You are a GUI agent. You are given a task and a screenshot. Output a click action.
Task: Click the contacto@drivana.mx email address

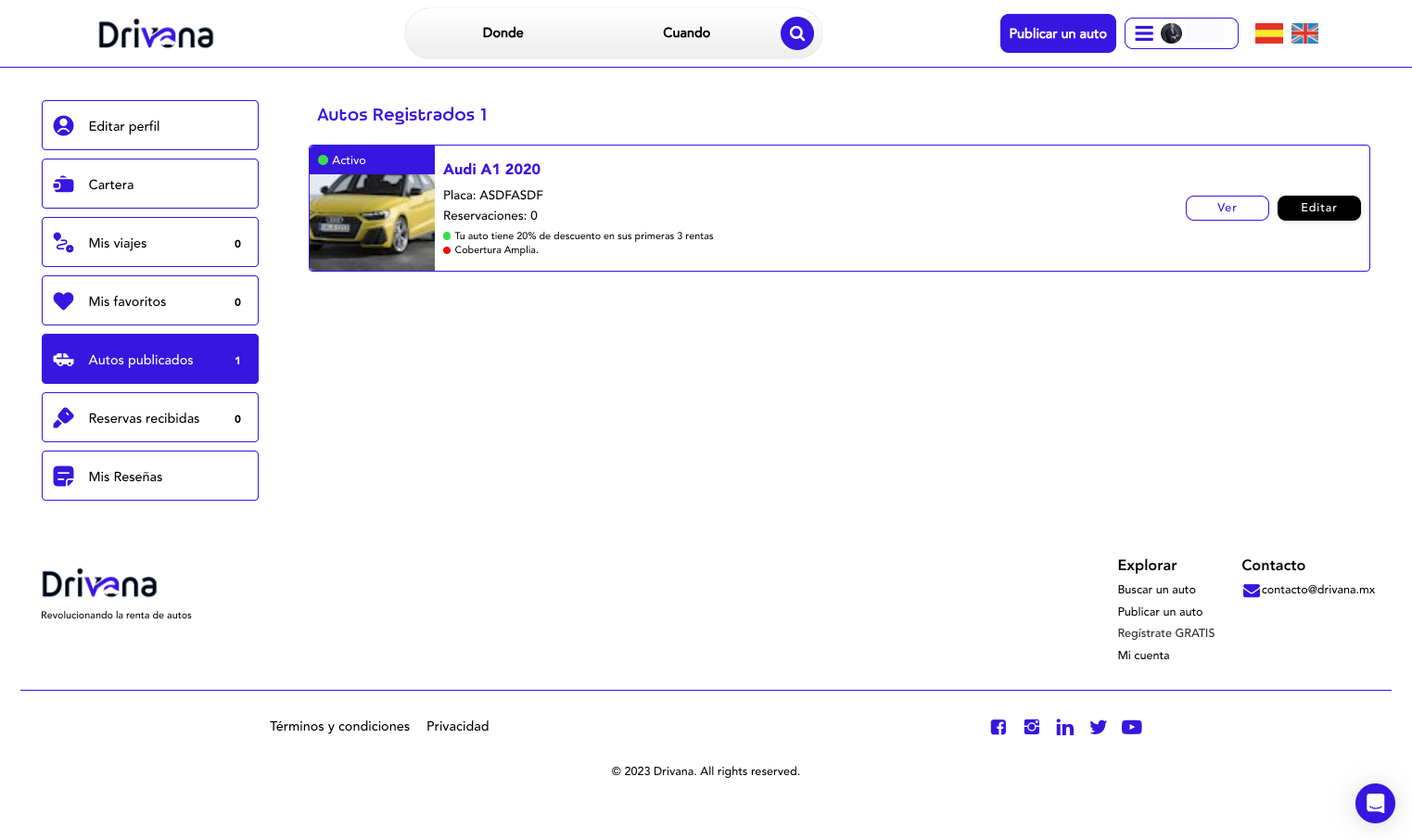[x=1317, y=590]
